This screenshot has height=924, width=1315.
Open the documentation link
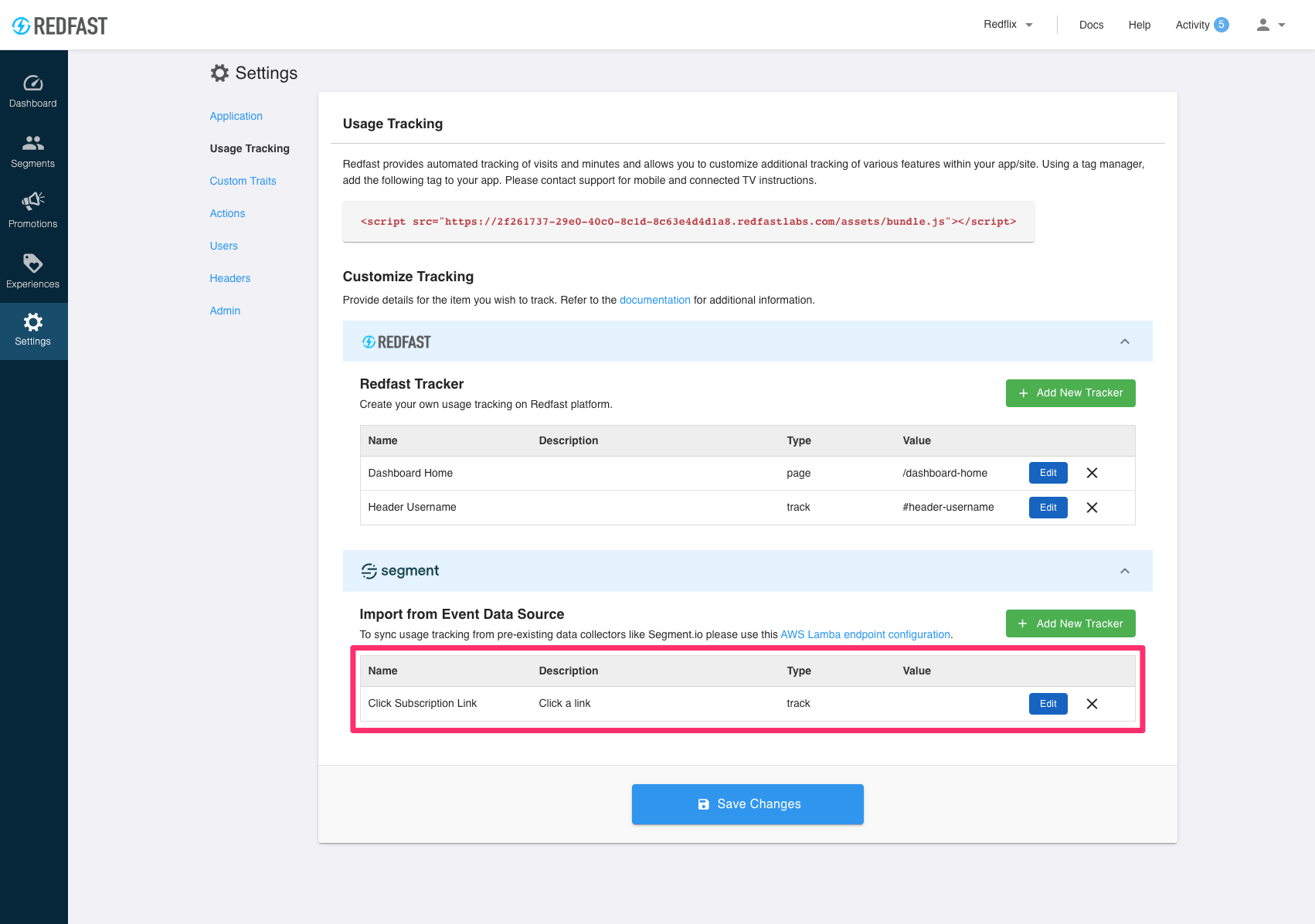(654, 300)
